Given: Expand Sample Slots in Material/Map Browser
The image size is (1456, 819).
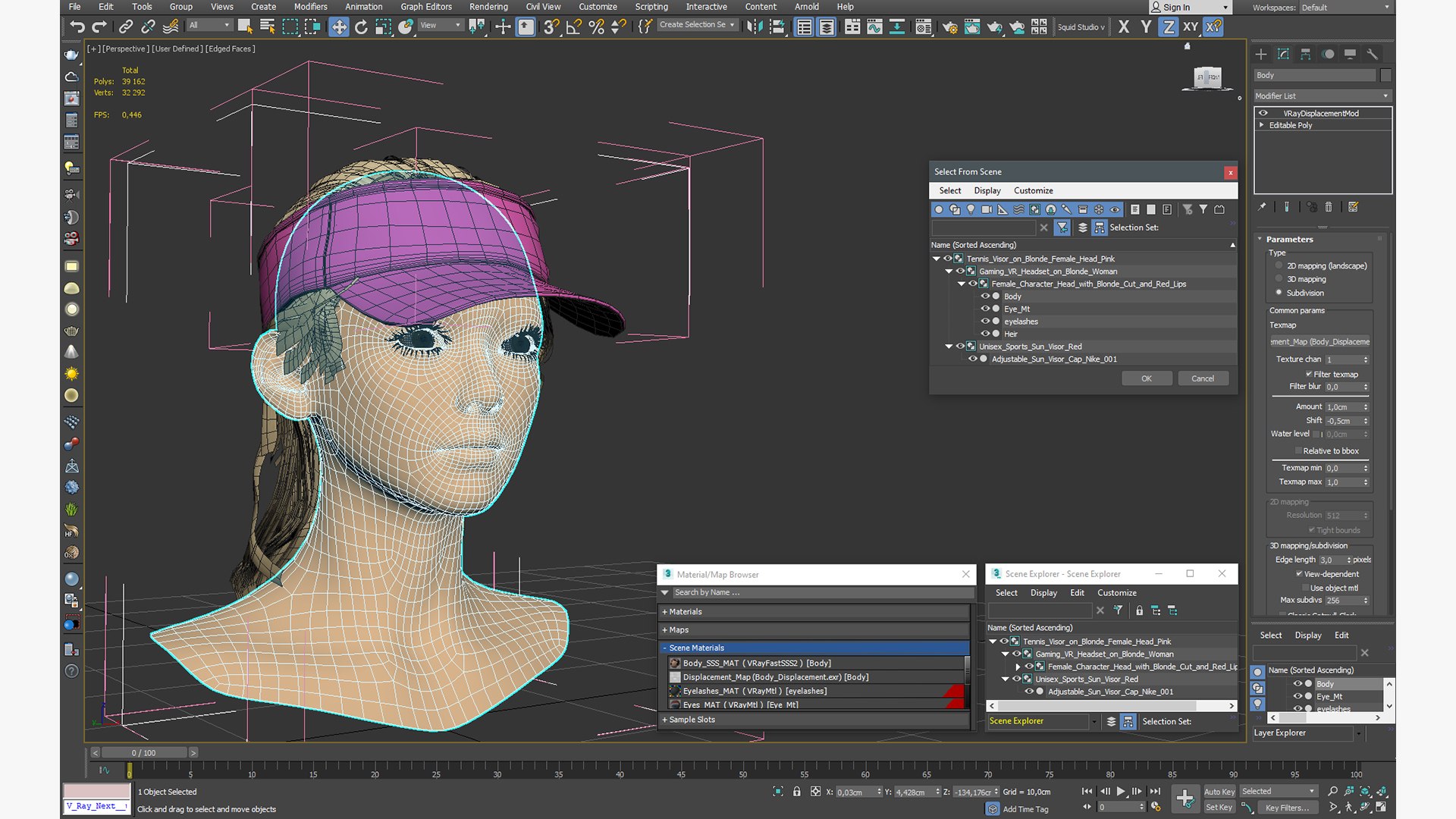Looking at the screenshot, I should (x=665, y=720).
